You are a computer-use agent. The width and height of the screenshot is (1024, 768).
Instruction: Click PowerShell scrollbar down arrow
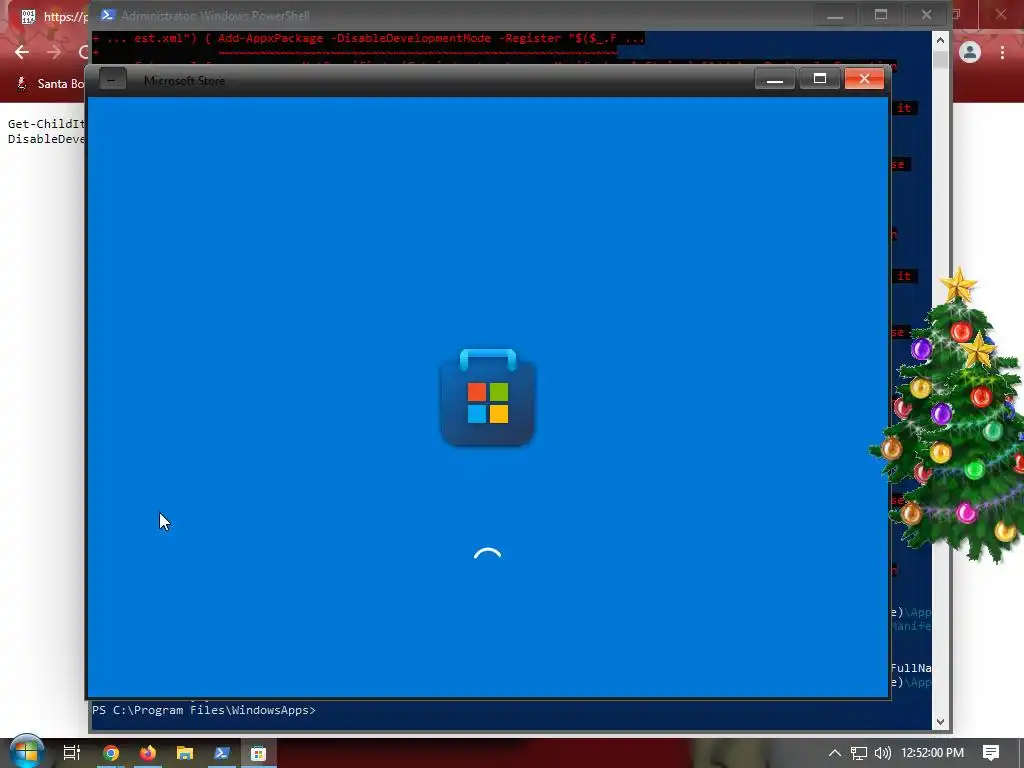[x=940, y=722]
